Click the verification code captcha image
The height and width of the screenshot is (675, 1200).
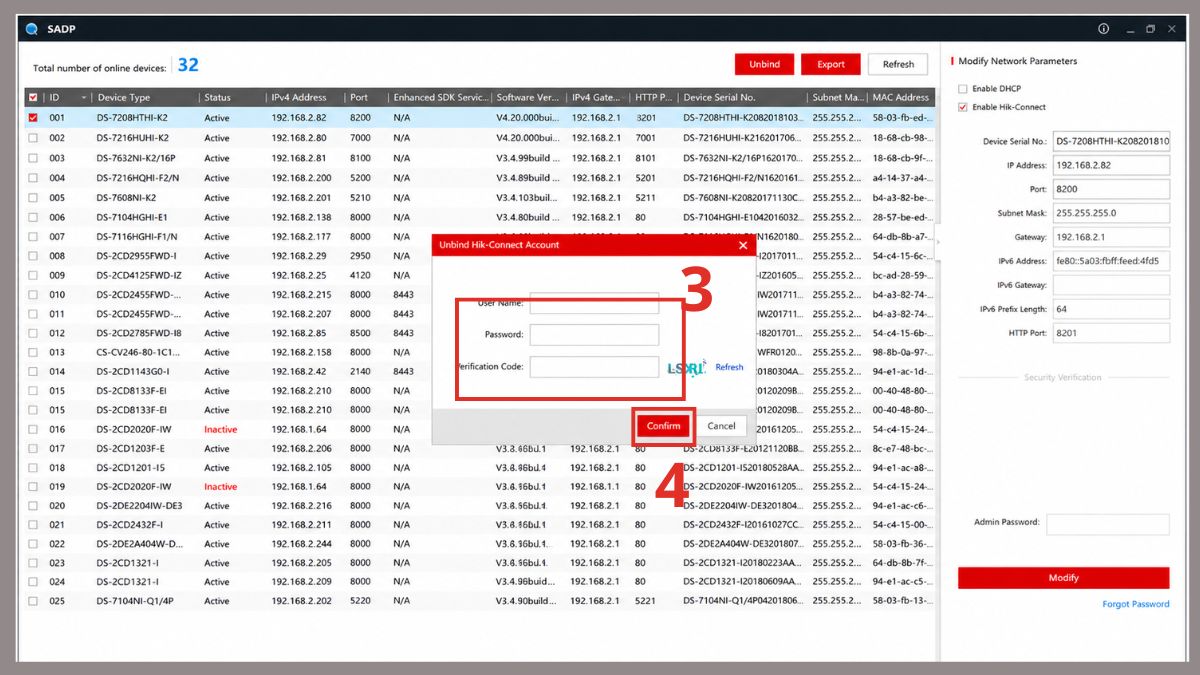click(x=687, y=367)
